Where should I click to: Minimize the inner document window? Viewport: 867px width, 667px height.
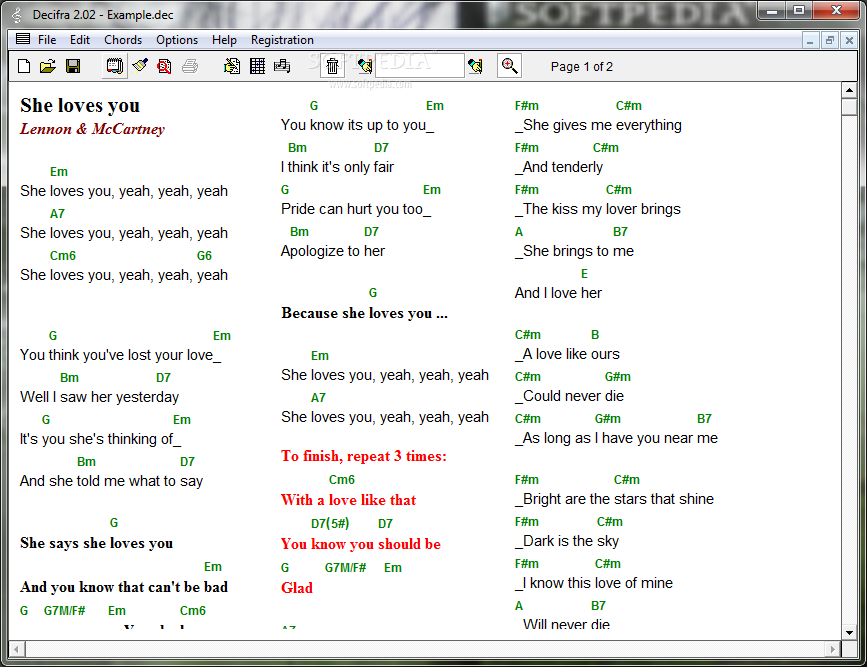810,40
